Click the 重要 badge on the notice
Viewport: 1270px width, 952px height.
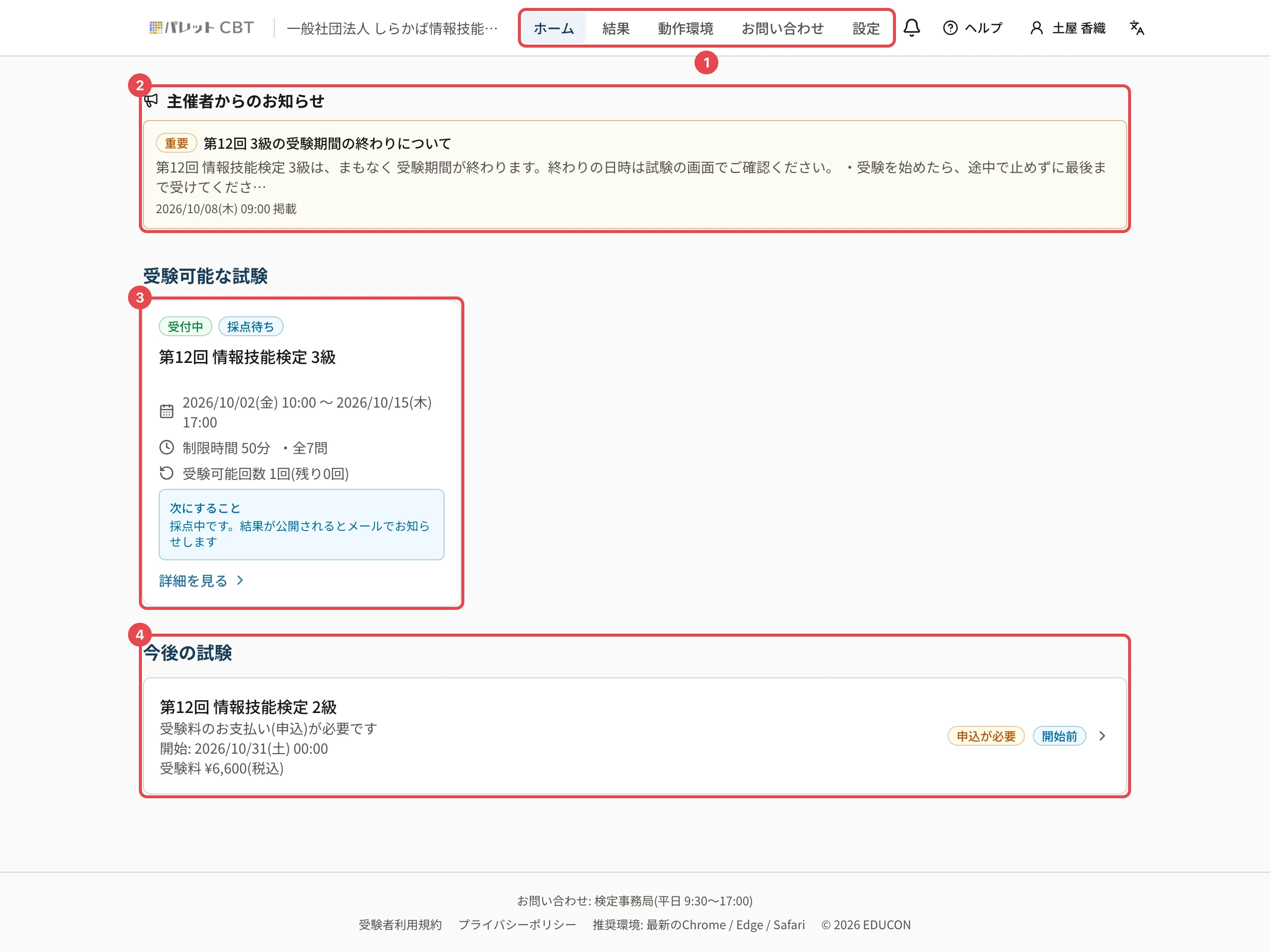[176, 143]
